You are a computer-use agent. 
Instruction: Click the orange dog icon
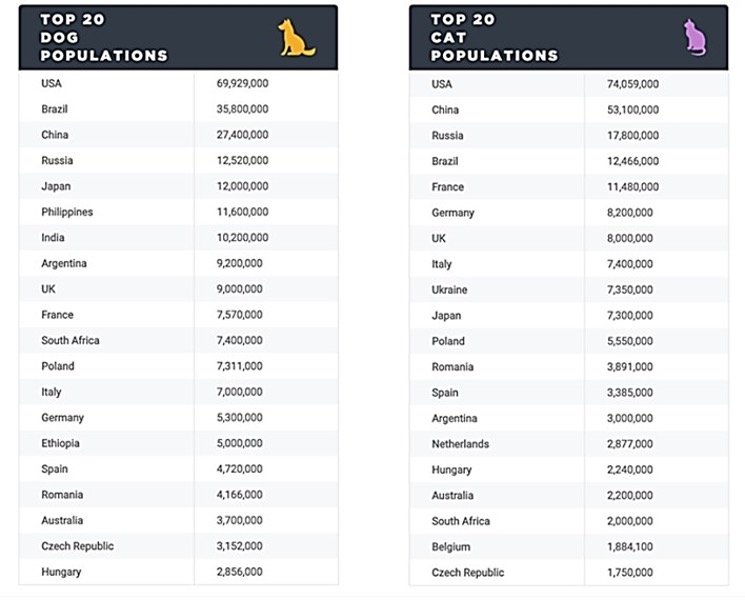(x=296, y=38)
